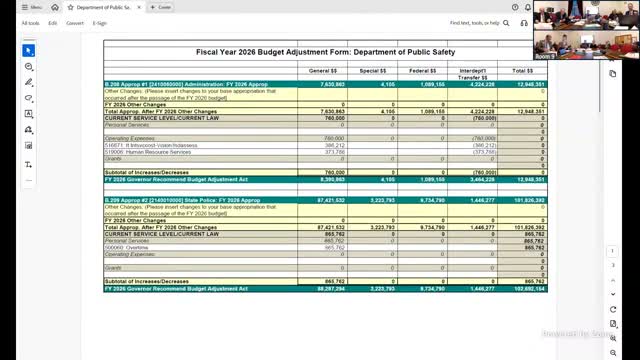The image size is (640, 360).
Task: Open the hamburger Menu
Action: pyautogui.click(x=31, y=7)
